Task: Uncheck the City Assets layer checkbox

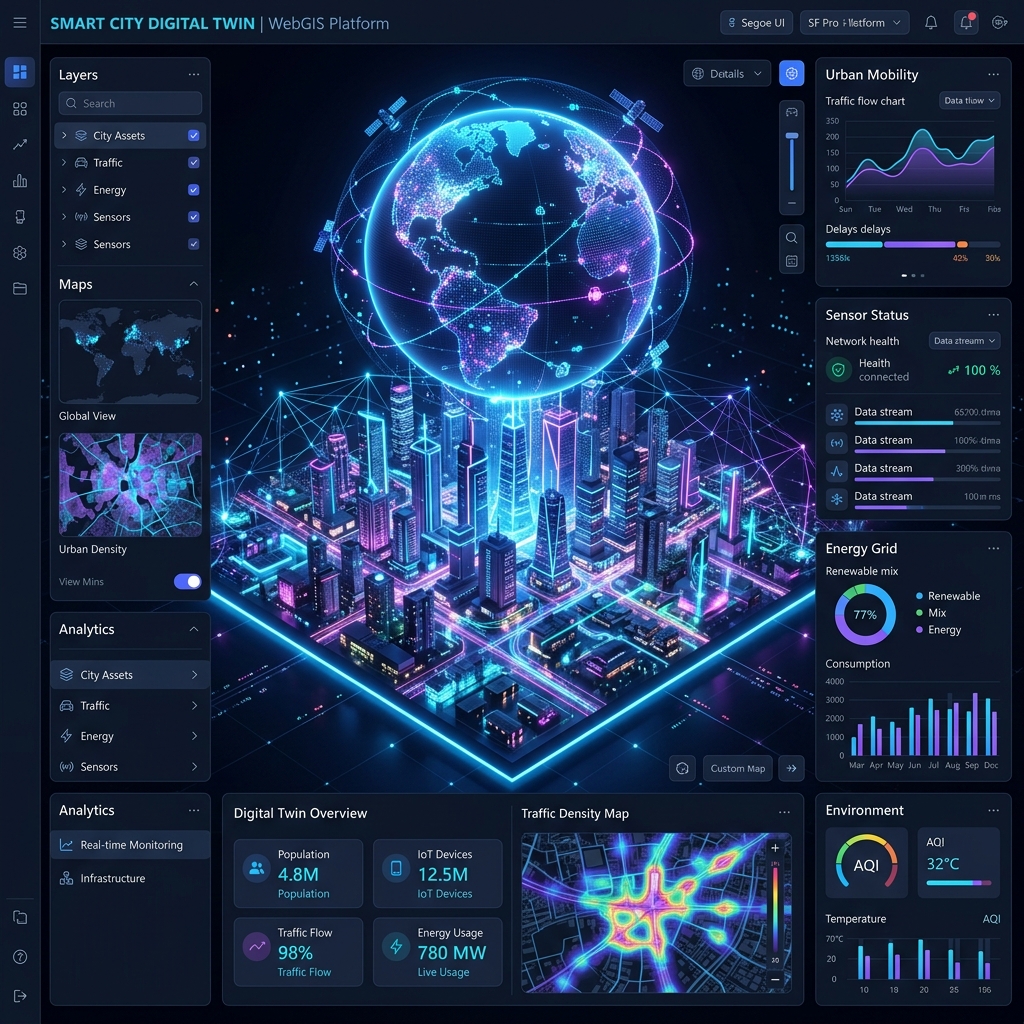Action: (x=193, y=135)
